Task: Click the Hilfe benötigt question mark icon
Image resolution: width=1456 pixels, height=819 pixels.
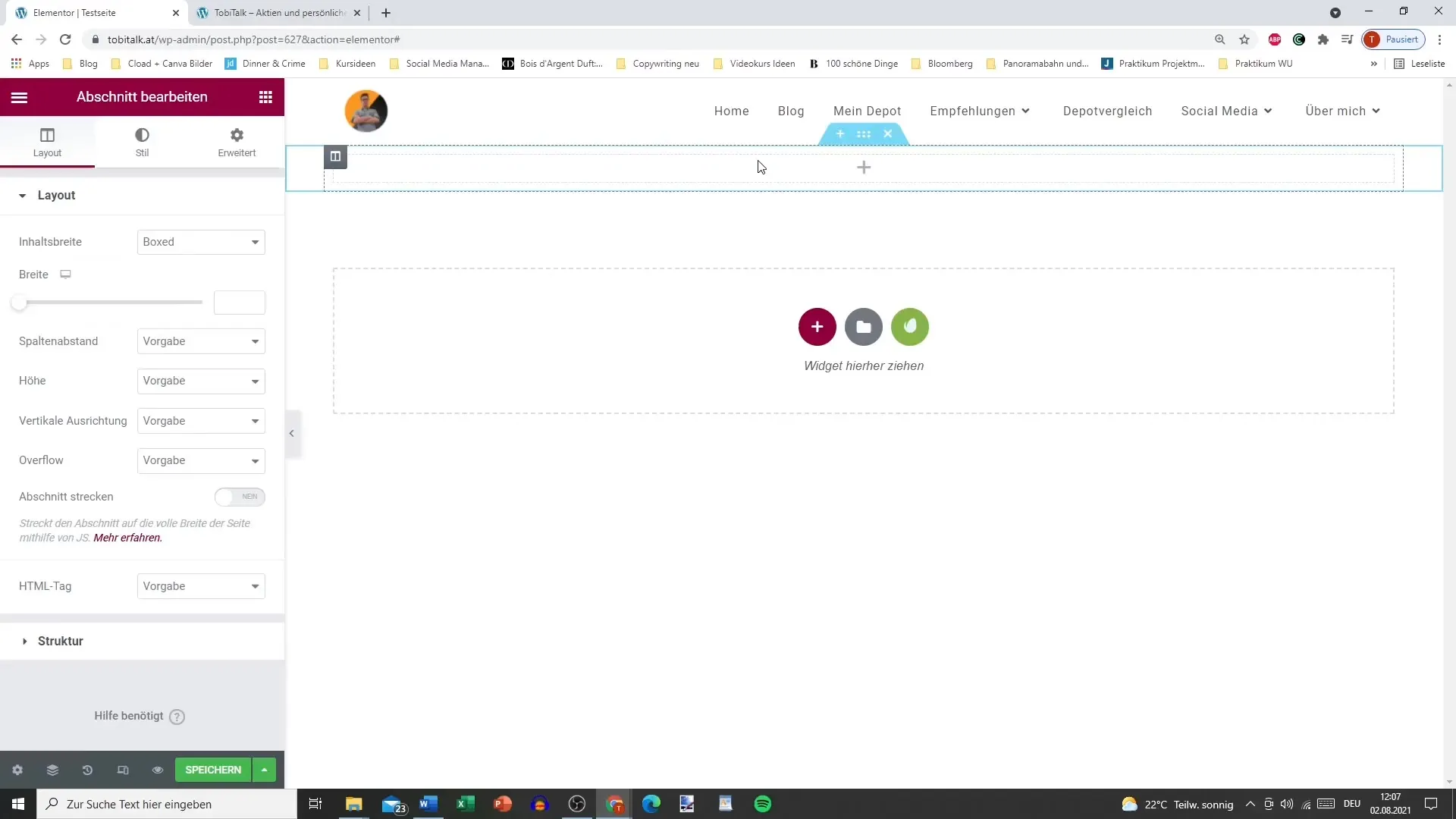Action: (x=177, y=717)
